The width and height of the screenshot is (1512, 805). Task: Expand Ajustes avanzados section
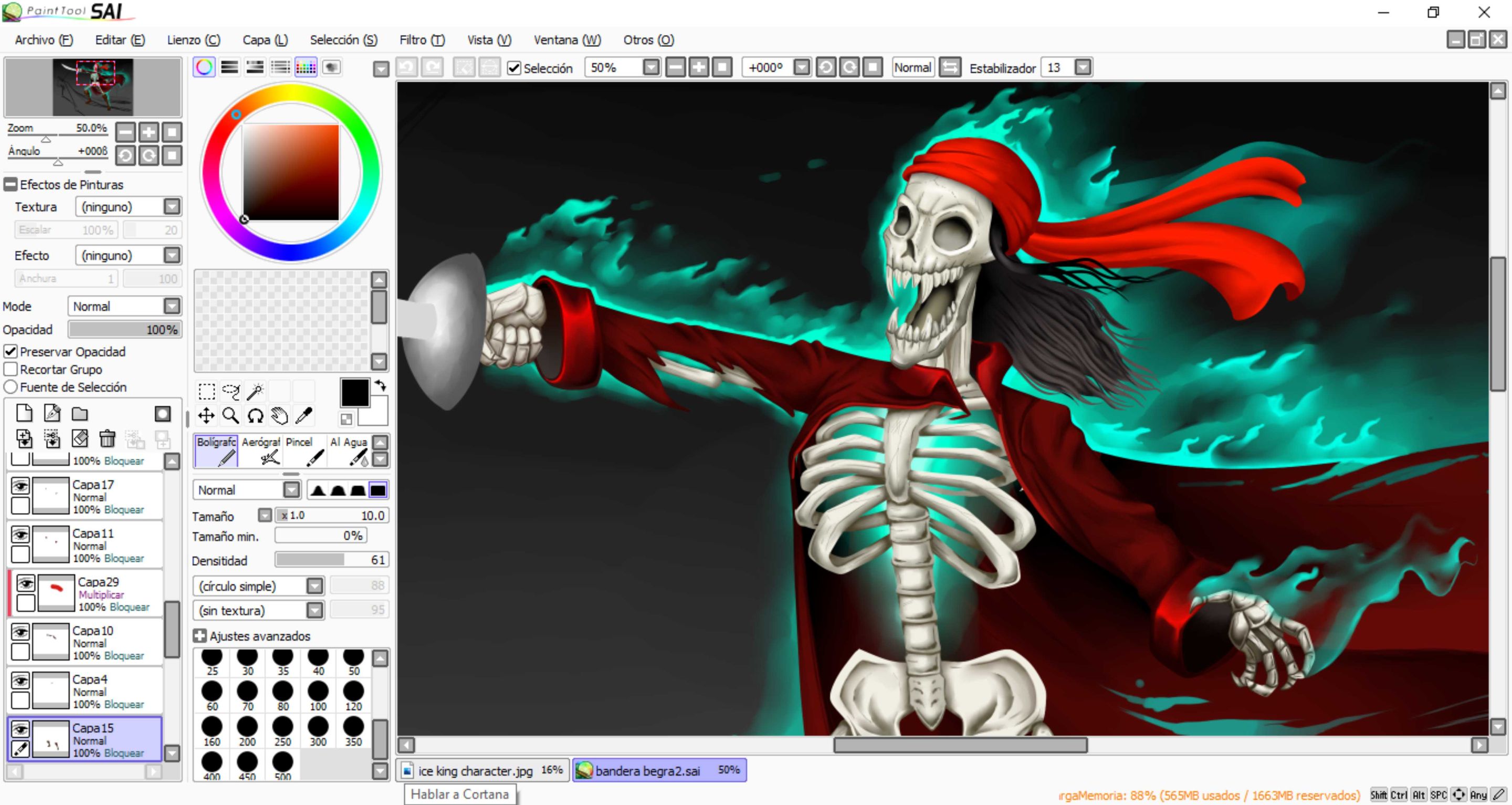199,636
